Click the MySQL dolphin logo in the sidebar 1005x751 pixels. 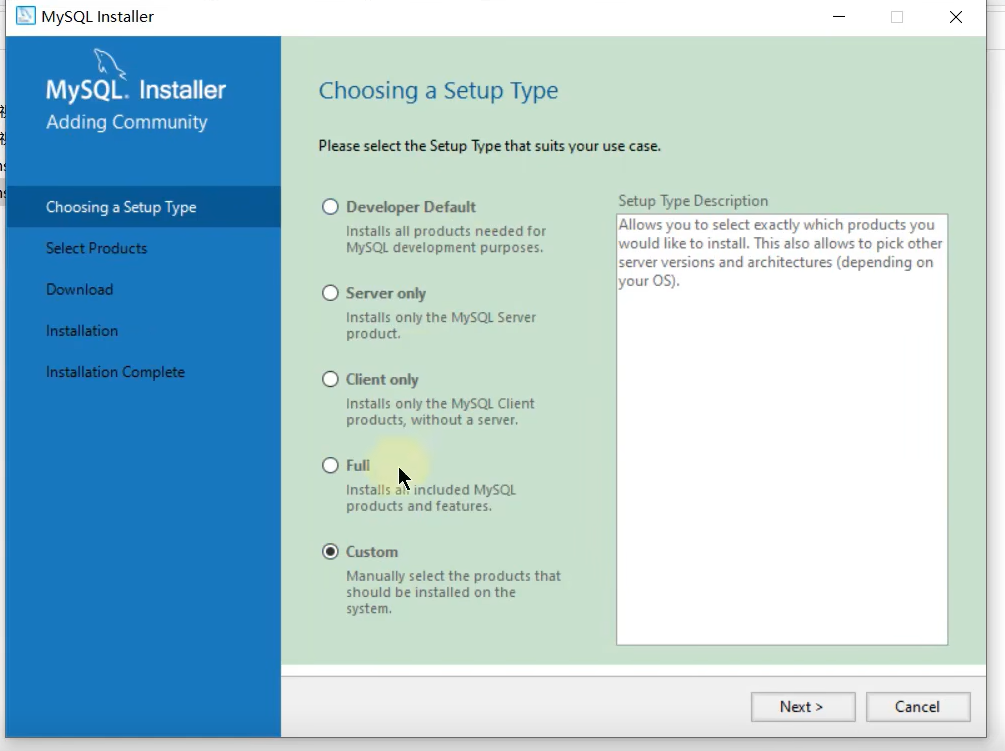110,64
